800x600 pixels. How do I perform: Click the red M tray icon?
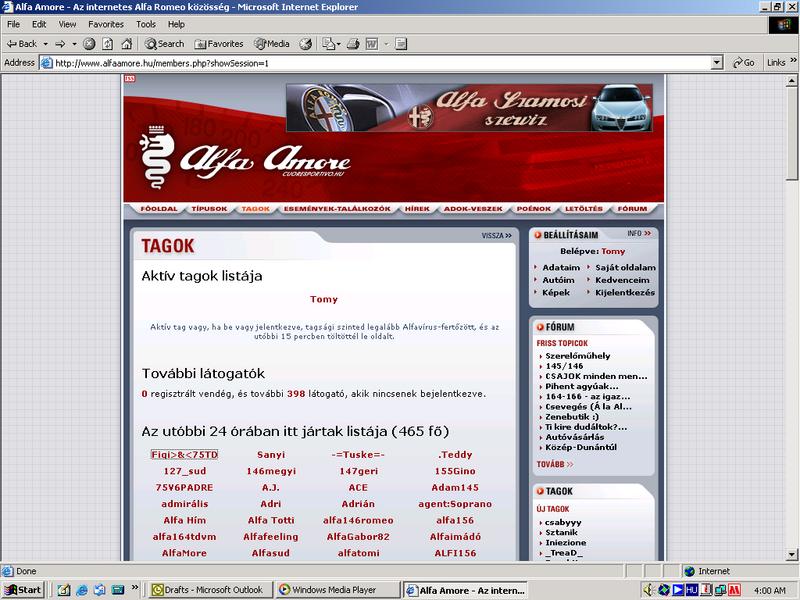(x=734, y=590)
